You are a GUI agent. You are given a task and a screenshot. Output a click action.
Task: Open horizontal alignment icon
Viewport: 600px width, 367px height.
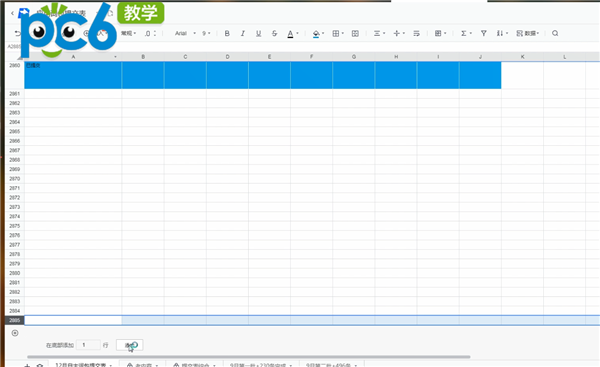click(377, 33)
